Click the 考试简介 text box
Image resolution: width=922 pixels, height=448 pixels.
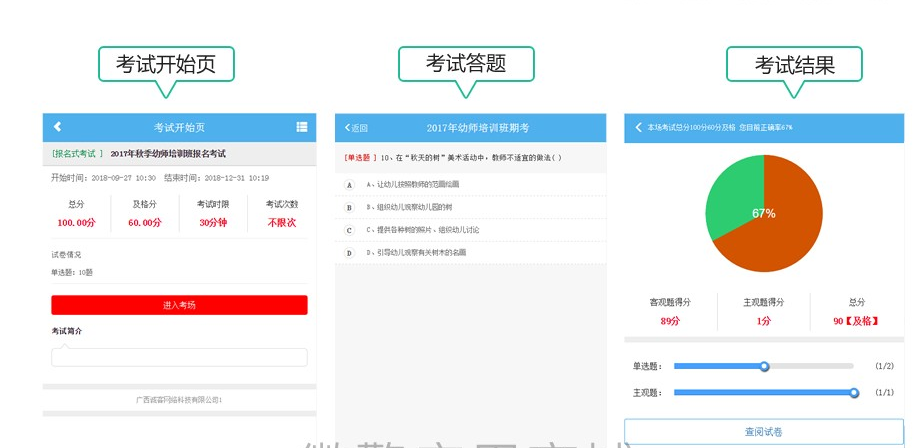[x=179, y=357]
